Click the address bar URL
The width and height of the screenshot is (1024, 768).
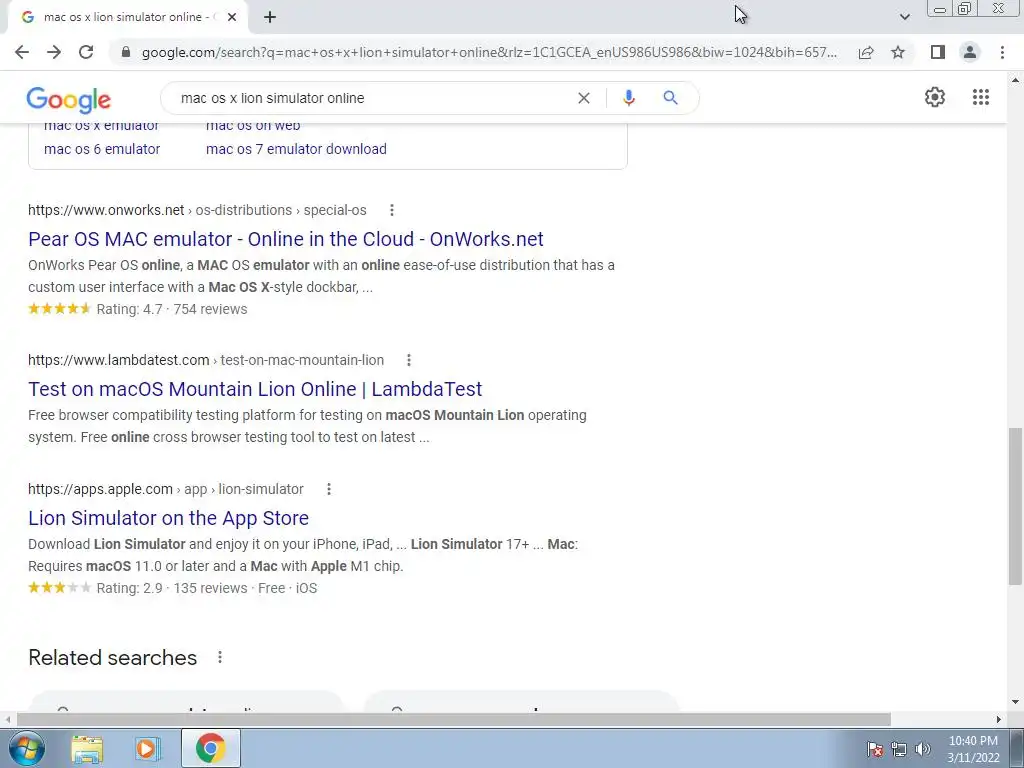click(489, 52)
